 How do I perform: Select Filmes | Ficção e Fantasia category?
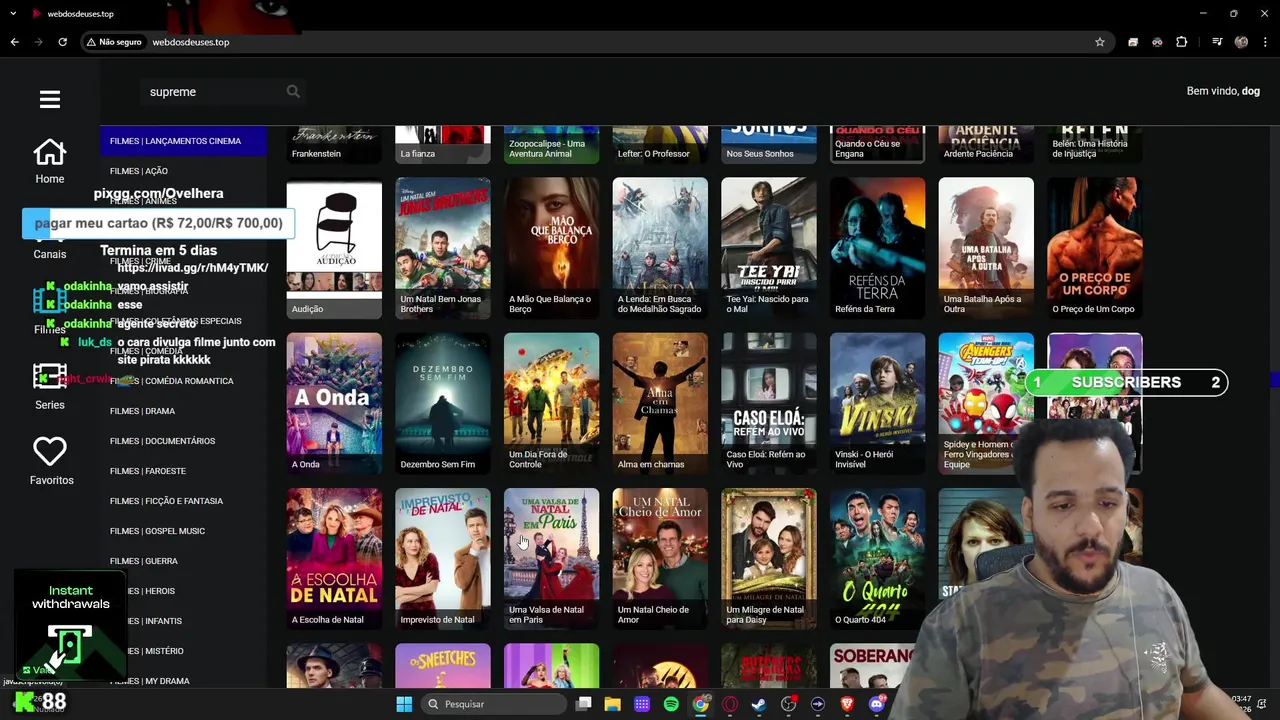pos(183,501)
